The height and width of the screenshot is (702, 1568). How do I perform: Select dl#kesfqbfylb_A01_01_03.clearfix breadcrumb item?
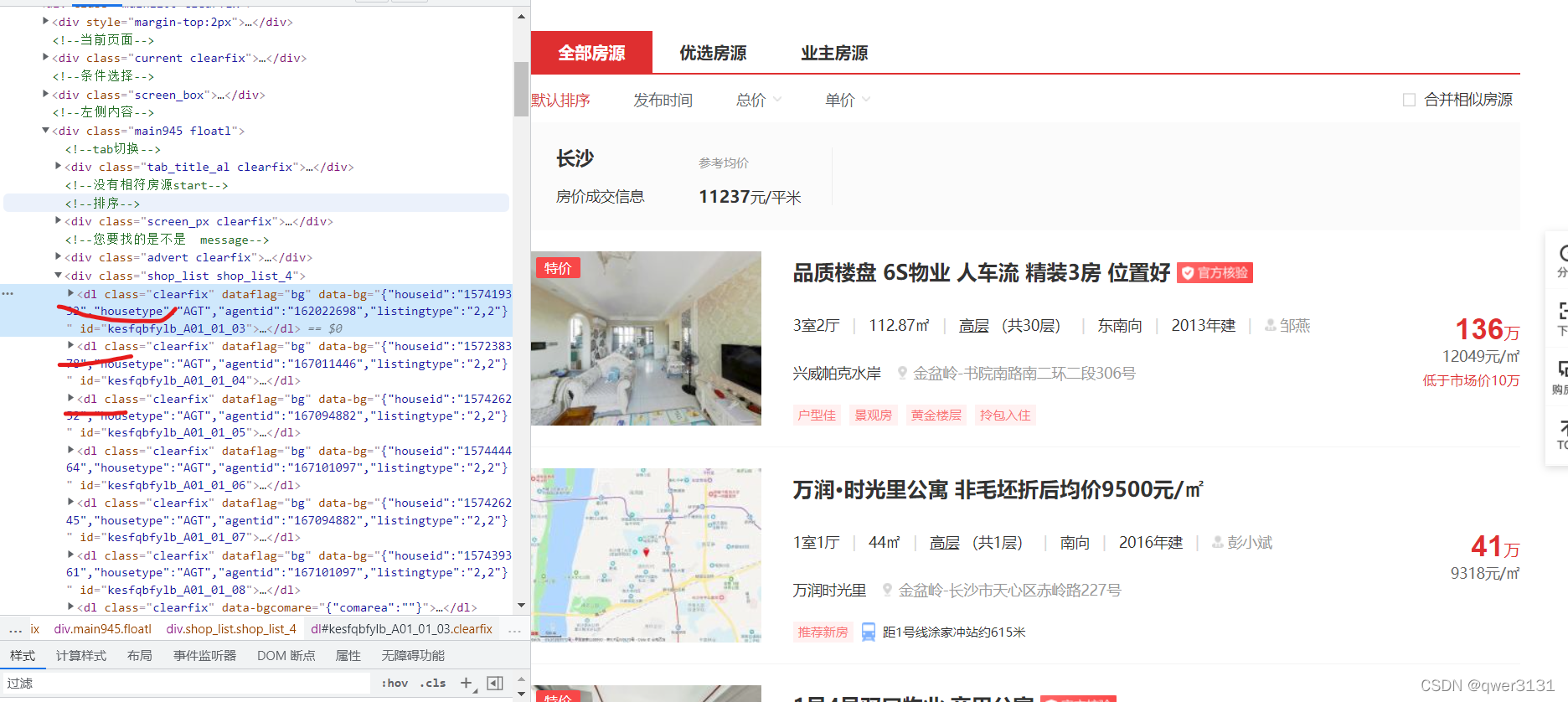(401, 628)
